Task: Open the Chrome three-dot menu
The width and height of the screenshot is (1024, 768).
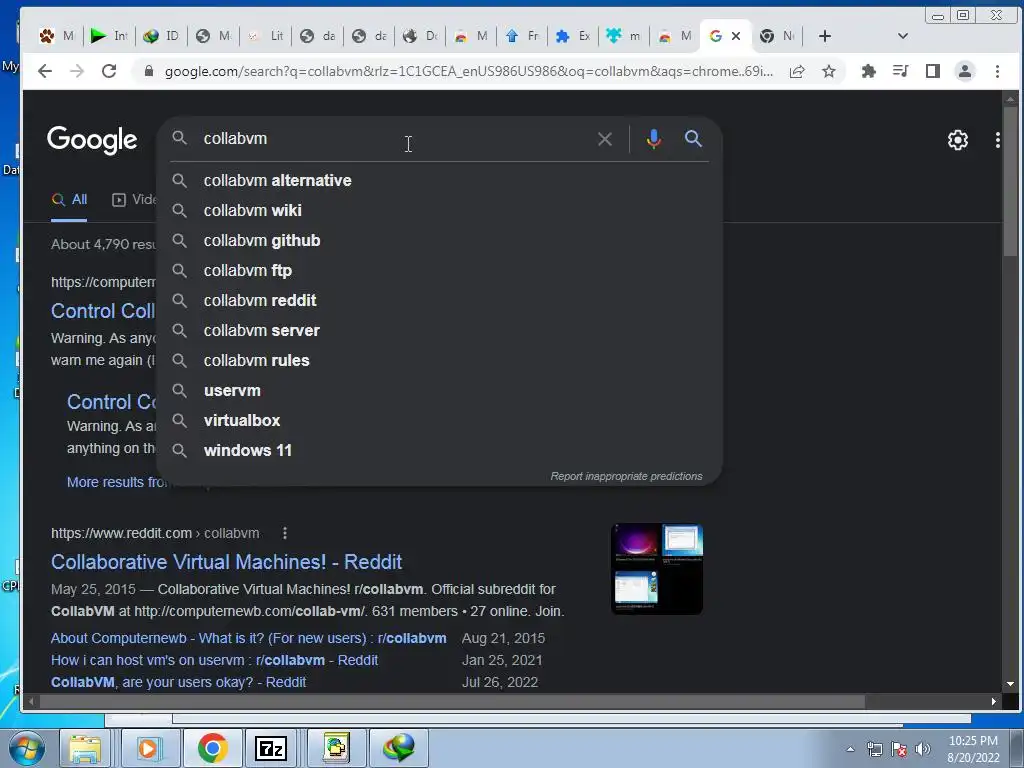Action: pos(997,71)
